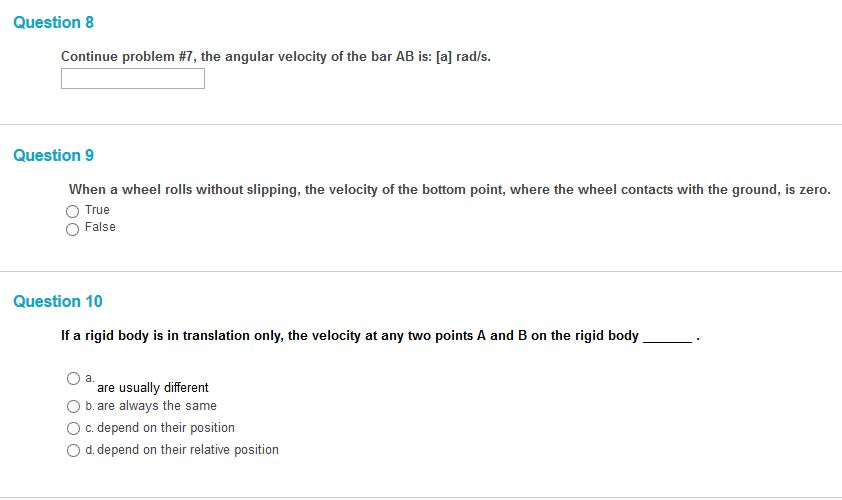Click the wheel rolls without slipping statement

coord(449,189)
